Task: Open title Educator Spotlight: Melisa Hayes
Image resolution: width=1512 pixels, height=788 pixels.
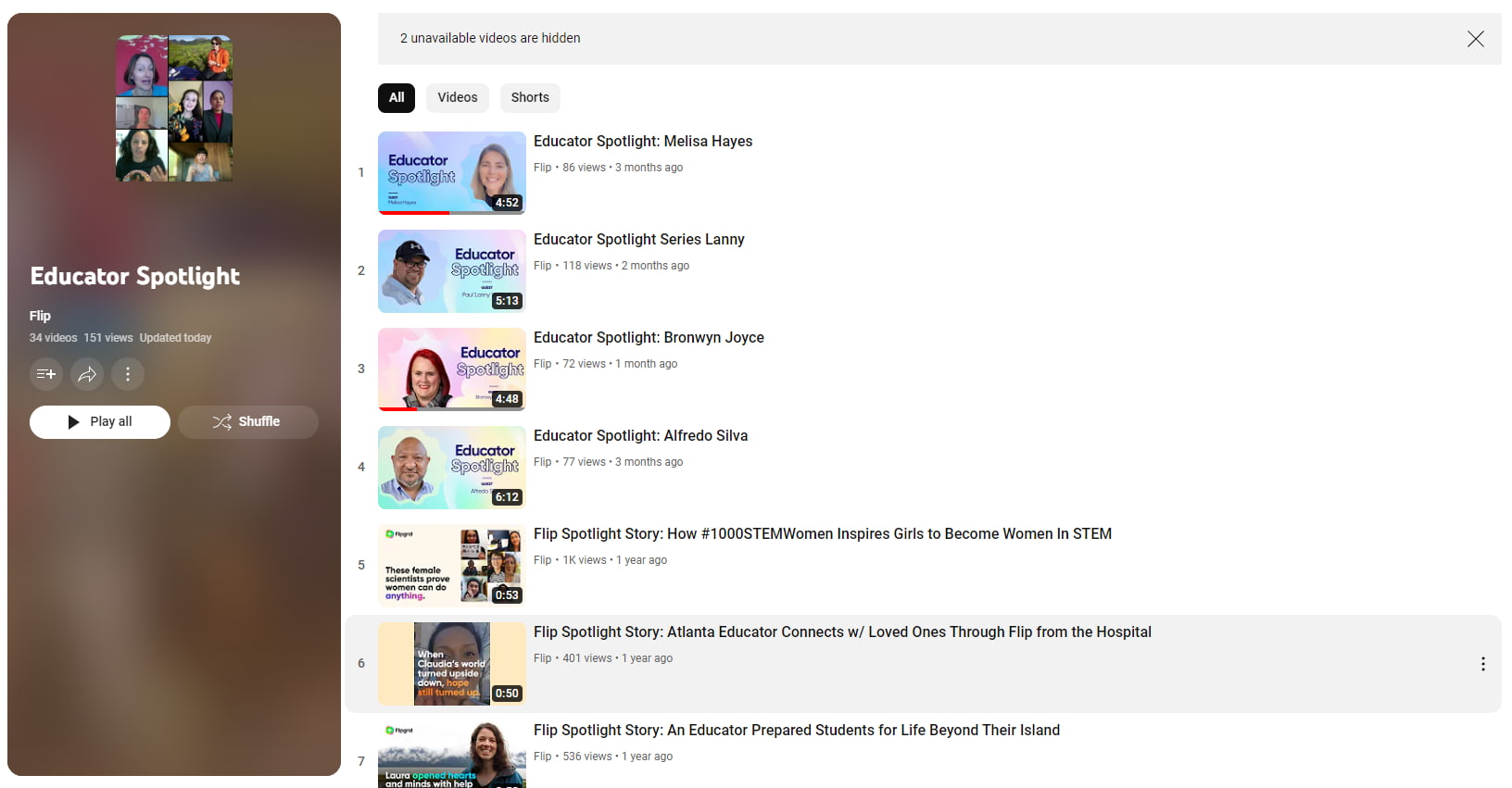Action: click(643, 141)
